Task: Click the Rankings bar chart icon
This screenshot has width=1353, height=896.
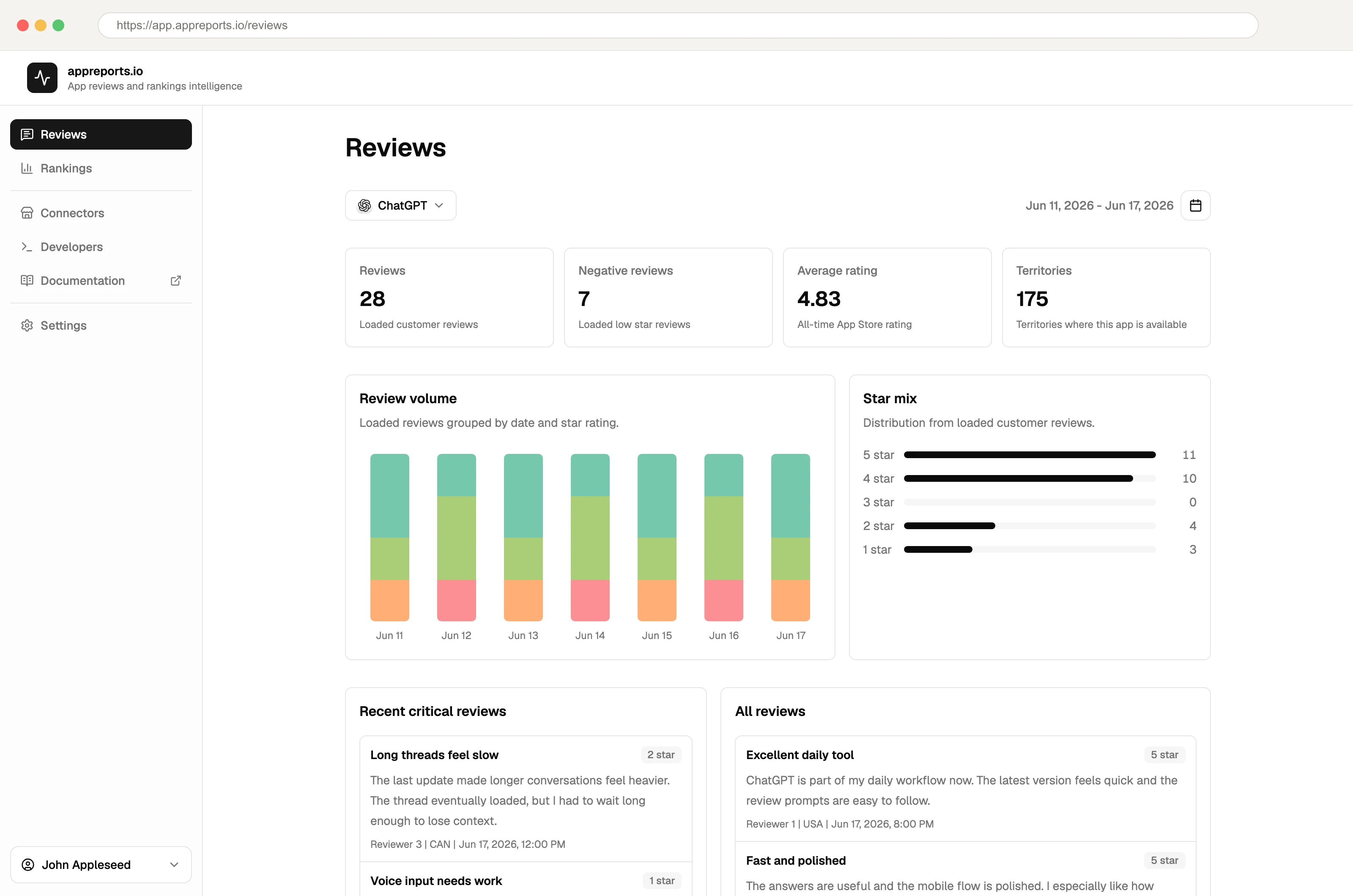Action: point(27,168)
